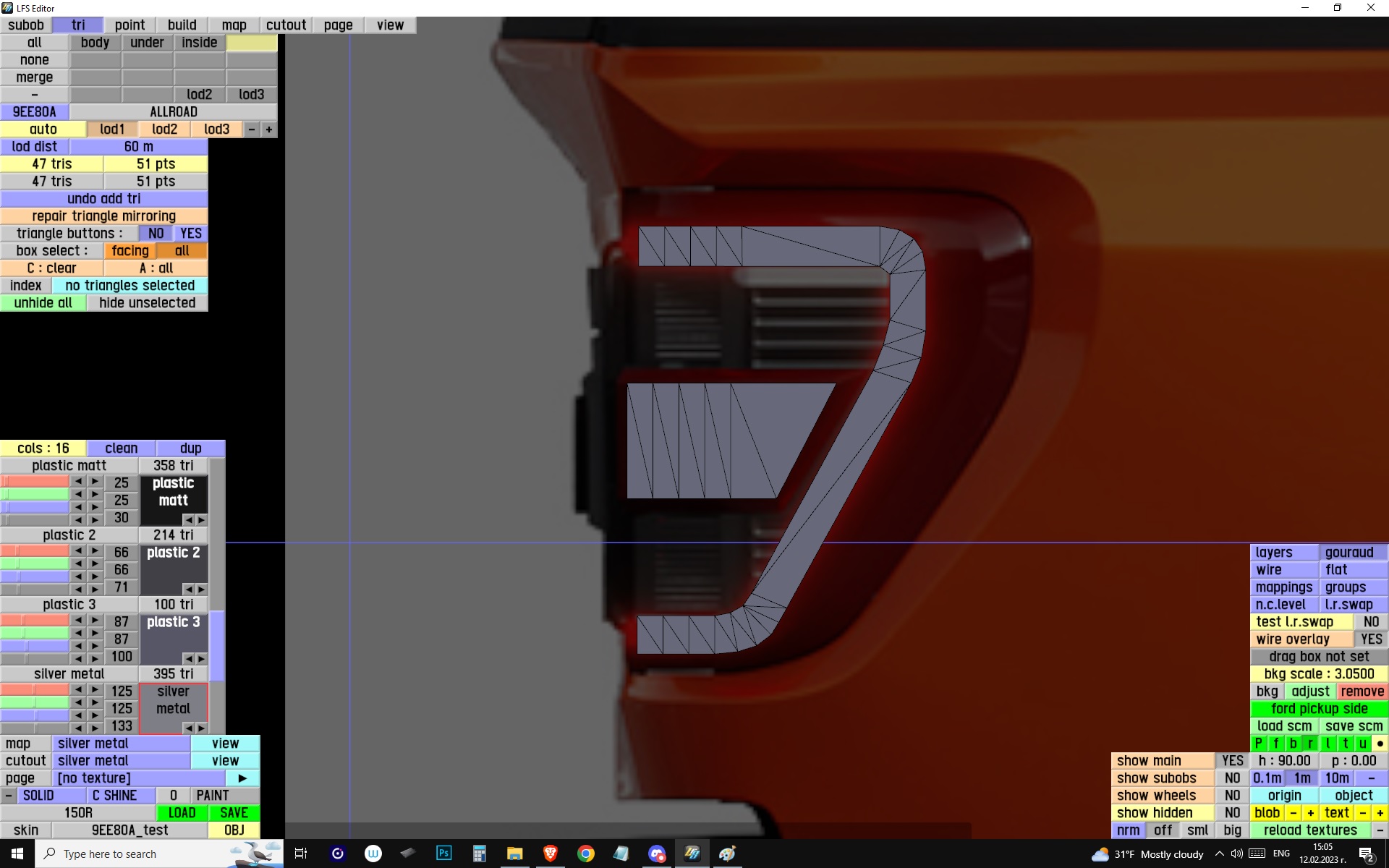Click the black dot view preset button
Screen dimensions: 1389x868
[x=1380, y=744]
